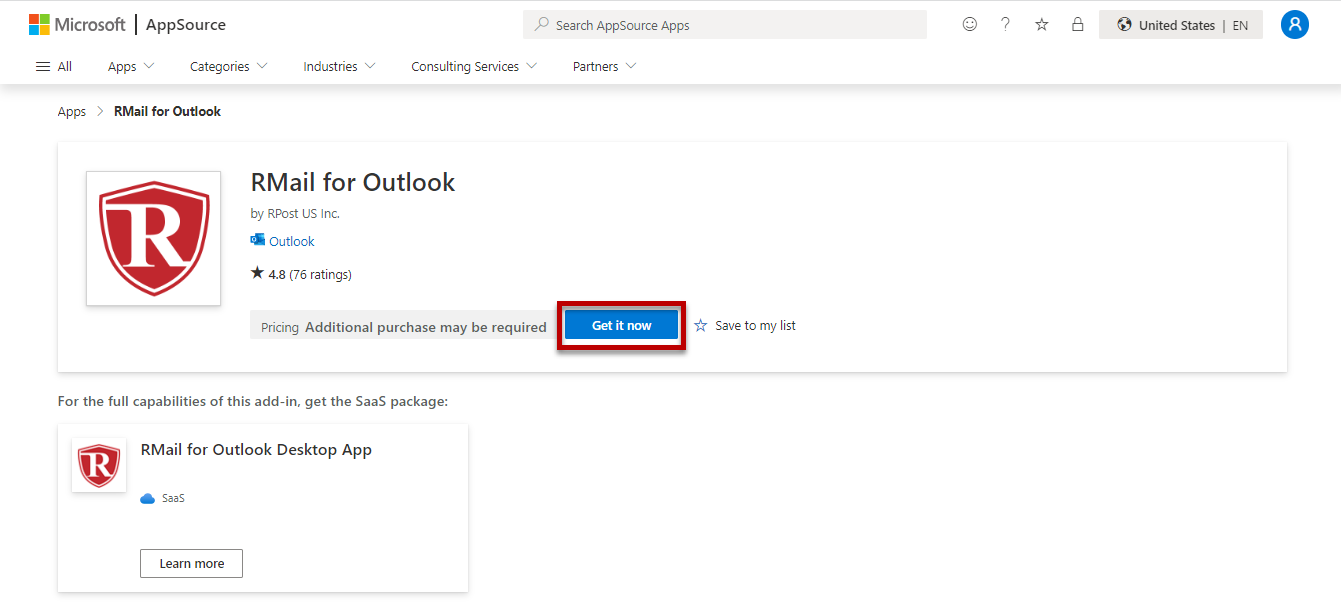Send feedback via the smiley face icon
Viewport: 1341px width, 606px height.
(x=969, y=23)
